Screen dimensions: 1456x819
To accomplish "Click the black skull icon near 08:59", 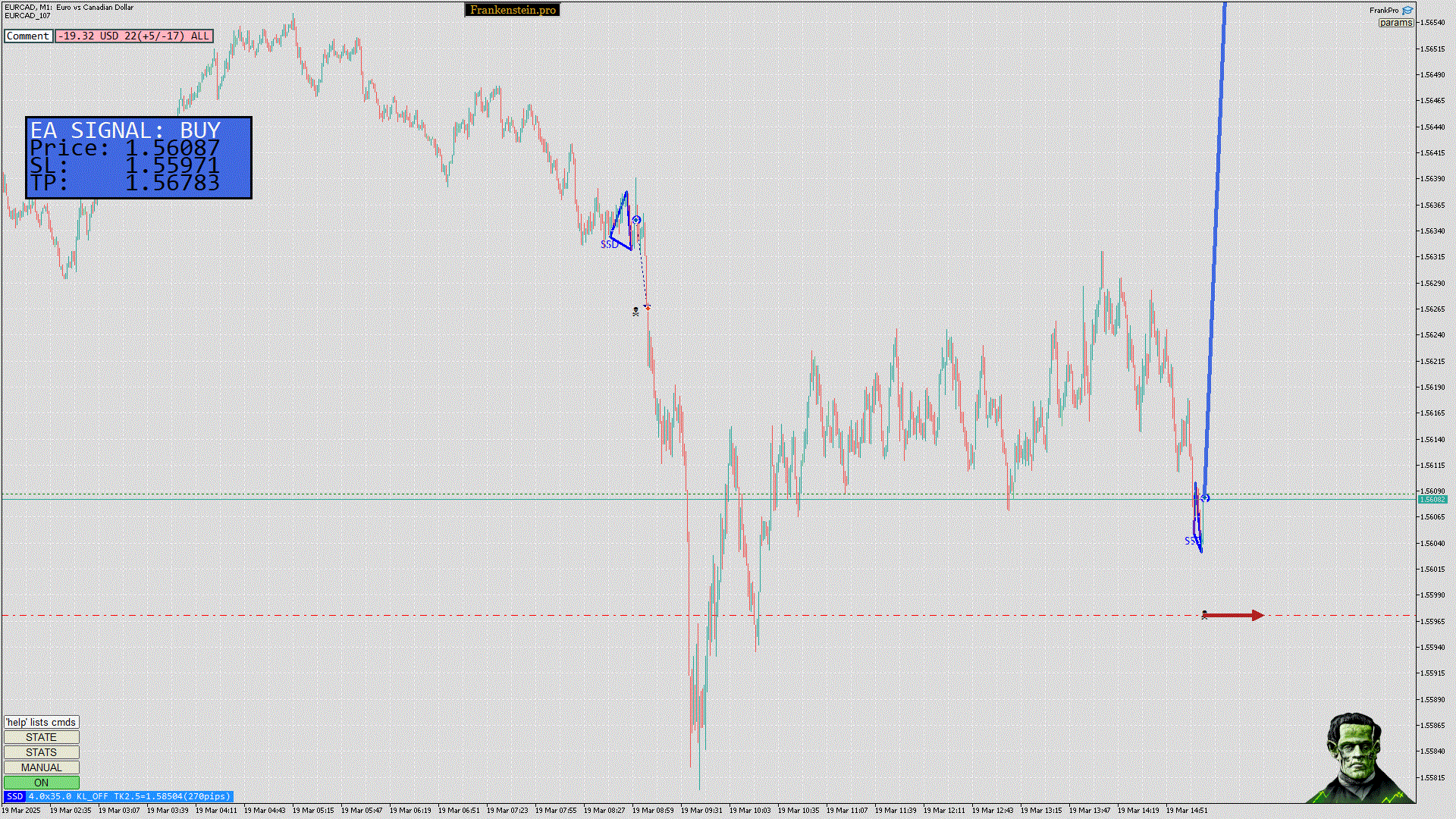I will [x=635, y=311].
